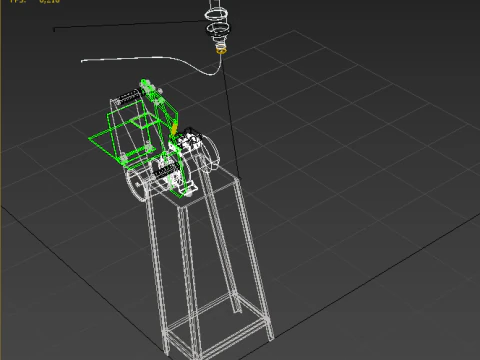Select the front right stand leg
Viewport: 480px width, 360px height.
coord(254,260)
